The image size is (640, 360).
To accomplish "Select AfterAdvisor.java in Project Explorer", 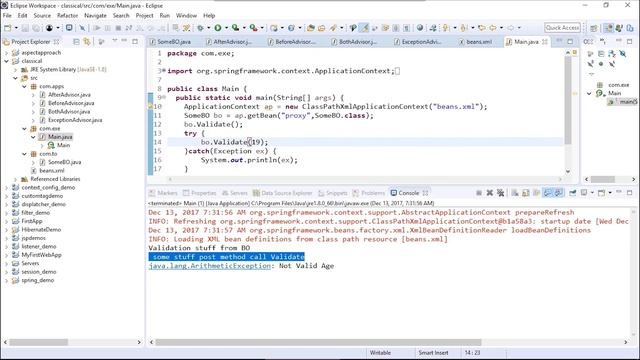I will 69,95.
